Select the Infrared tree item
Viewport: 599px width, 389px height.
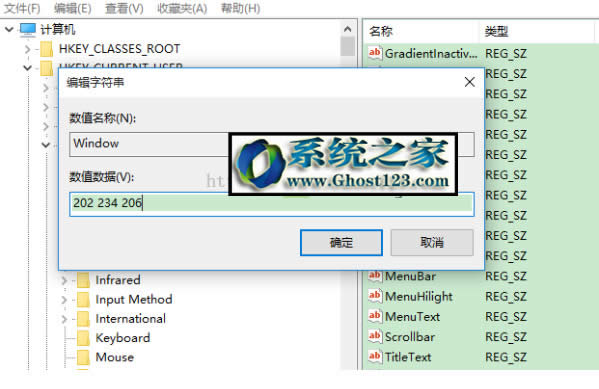coord(118,280)
